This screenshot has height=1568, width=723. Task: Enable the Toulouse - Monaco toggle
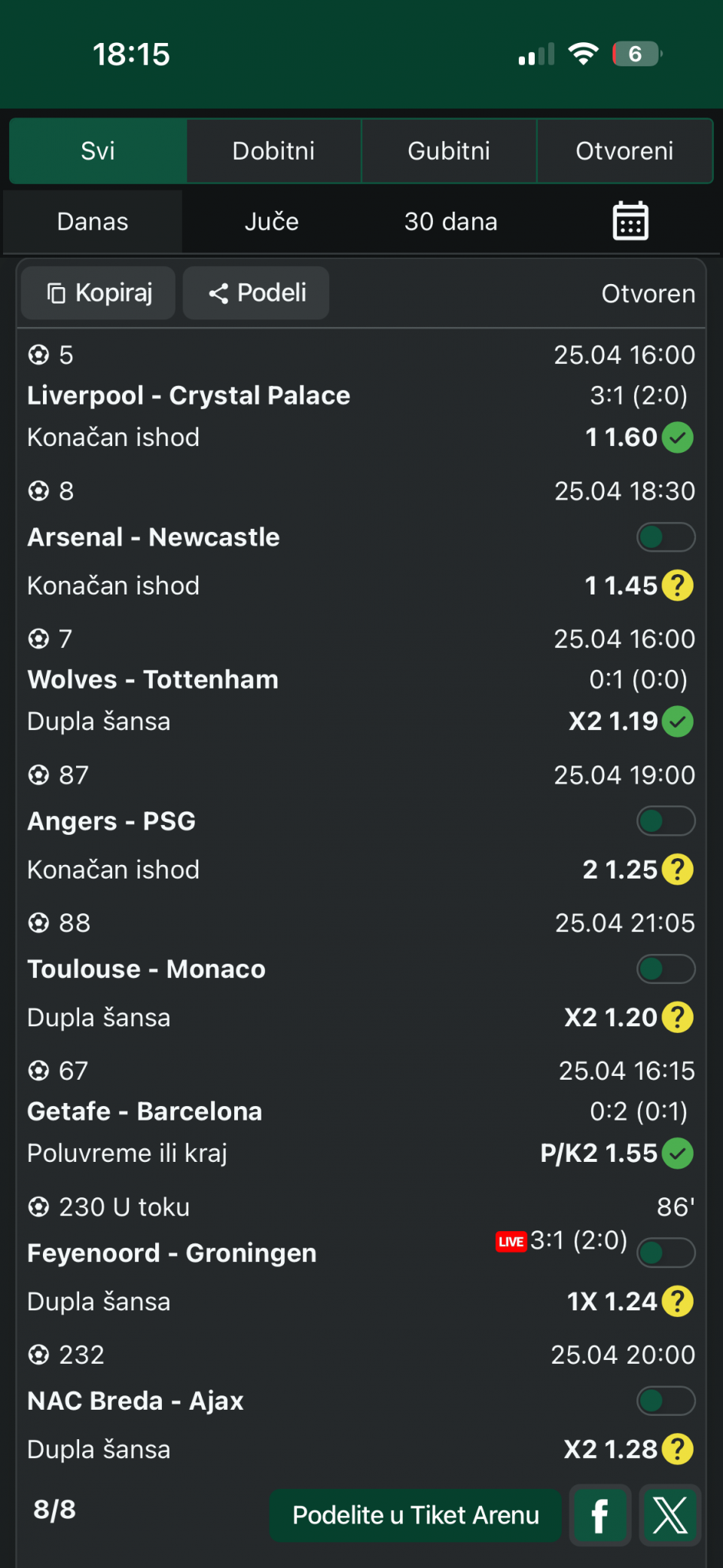[666, 969]
